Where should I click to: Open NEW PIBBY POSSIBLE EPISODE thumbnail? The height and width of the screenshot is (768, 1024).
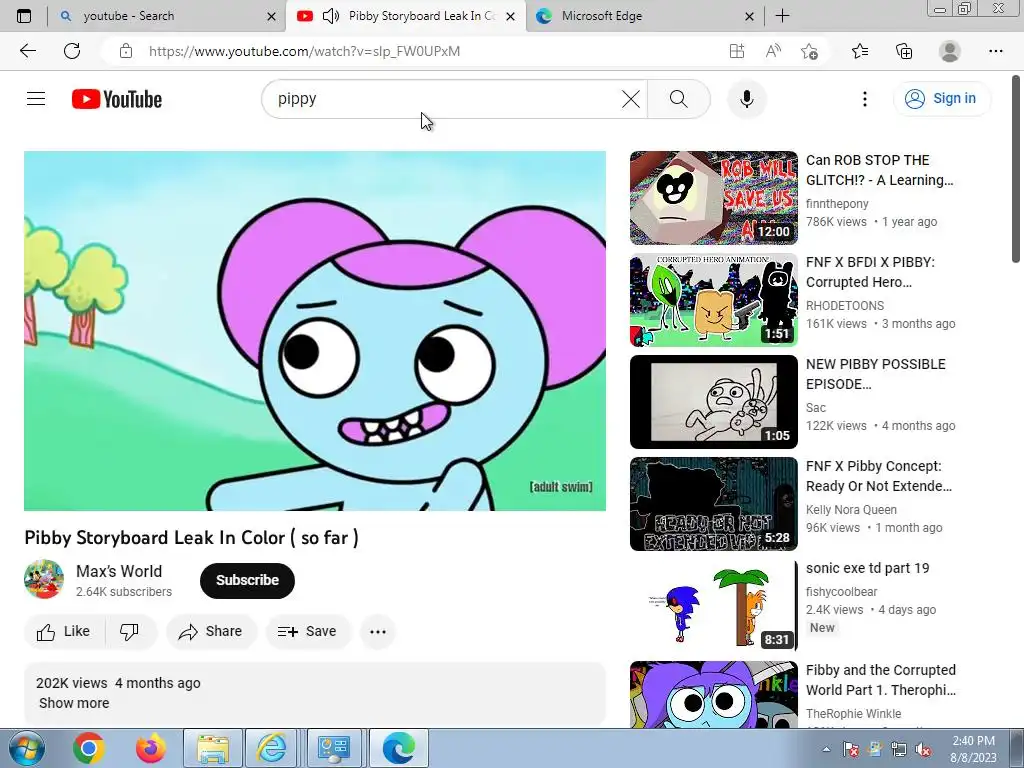click(x=714, y=402)
